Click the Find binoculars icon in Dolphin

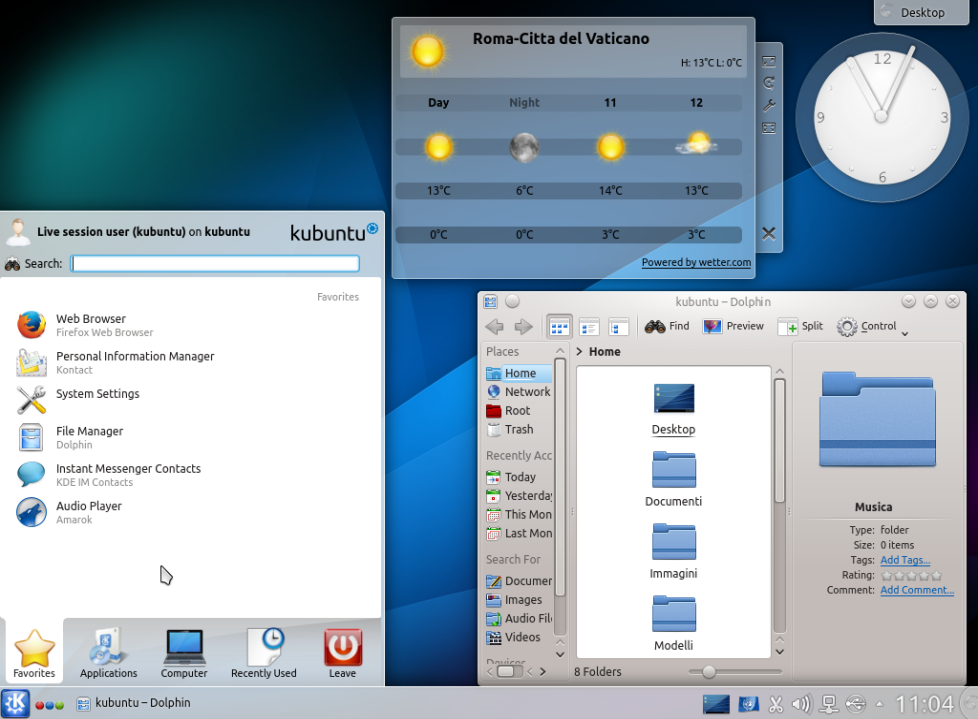[656, 326]
